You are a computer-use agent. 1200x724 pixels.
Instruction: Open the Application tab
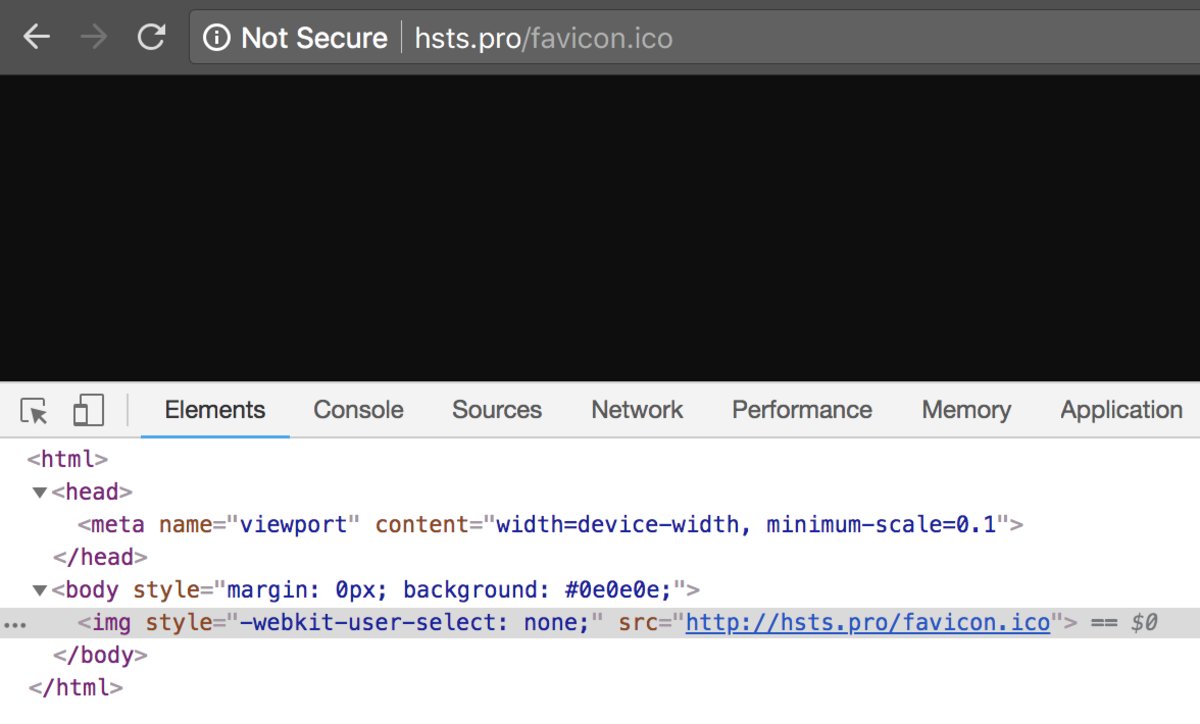tap(1121, 410)
